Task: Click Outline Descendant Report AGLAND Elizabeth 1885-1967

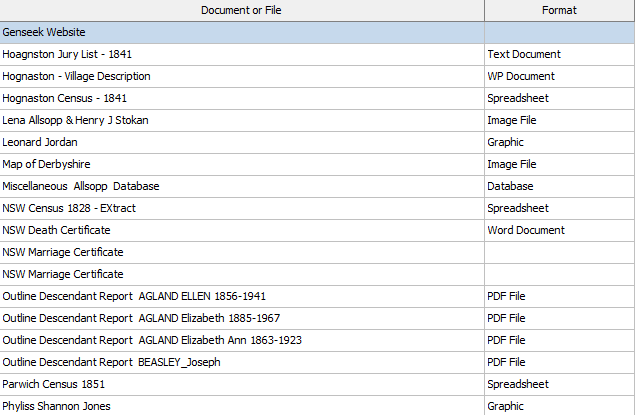Action: [x=141, y=318]
